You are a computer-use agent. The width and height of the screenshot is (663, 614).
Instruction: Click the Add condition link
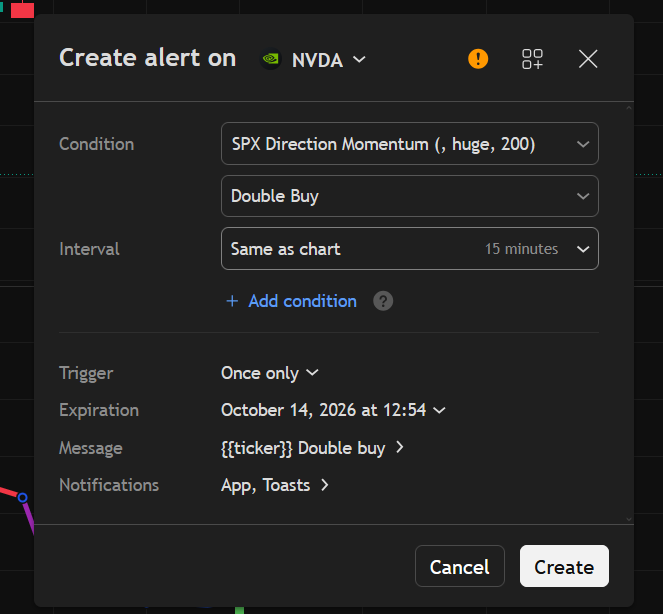302,301
